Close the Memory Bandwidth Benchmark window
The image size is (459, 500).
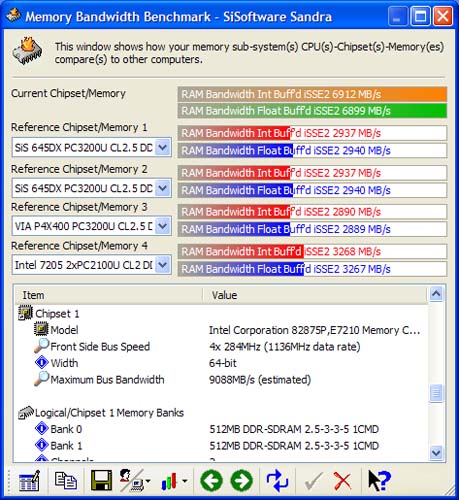pos(443,16)
